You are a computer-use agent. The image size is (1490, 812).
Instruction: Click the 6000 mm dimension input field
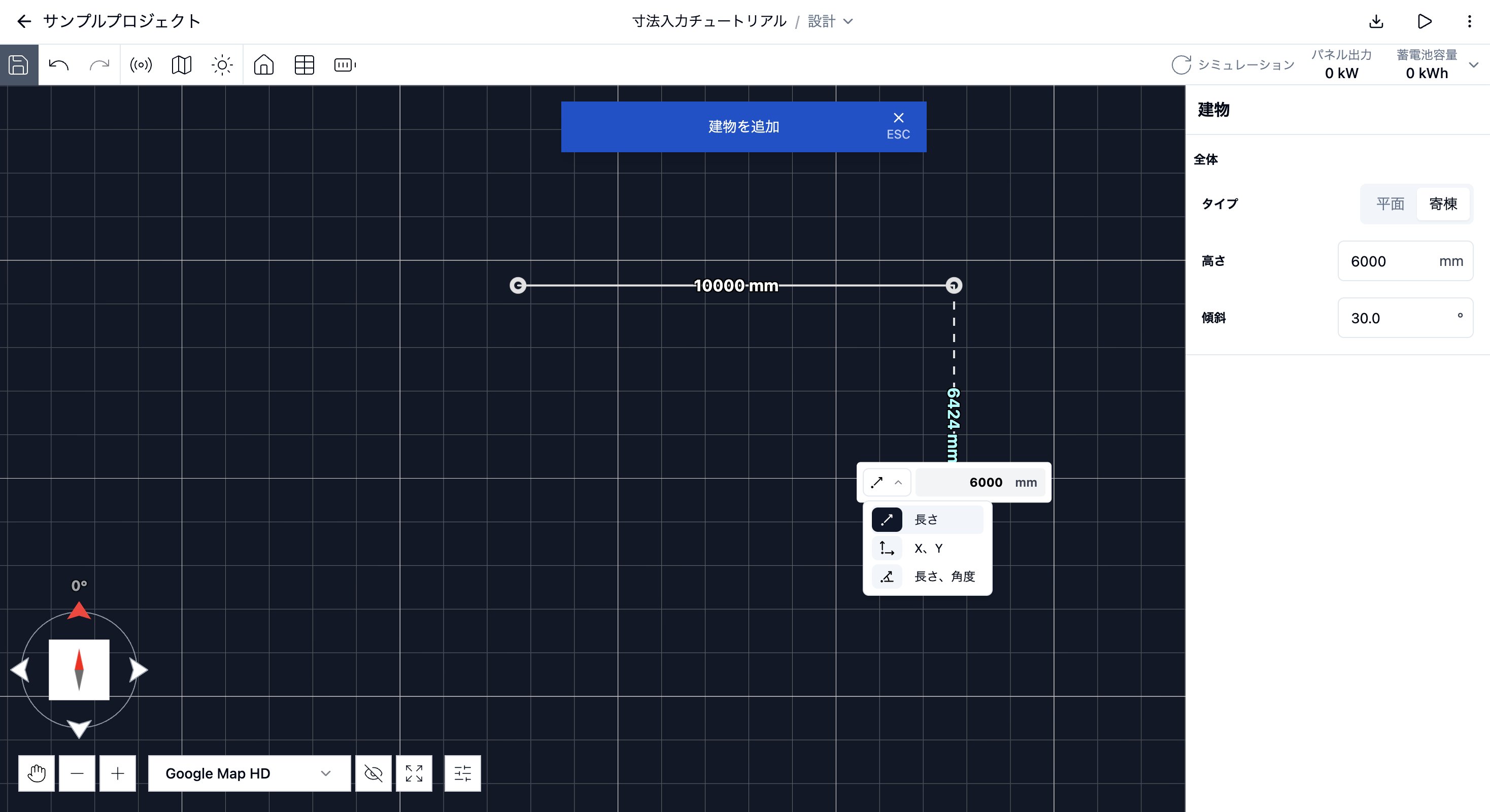980,482
